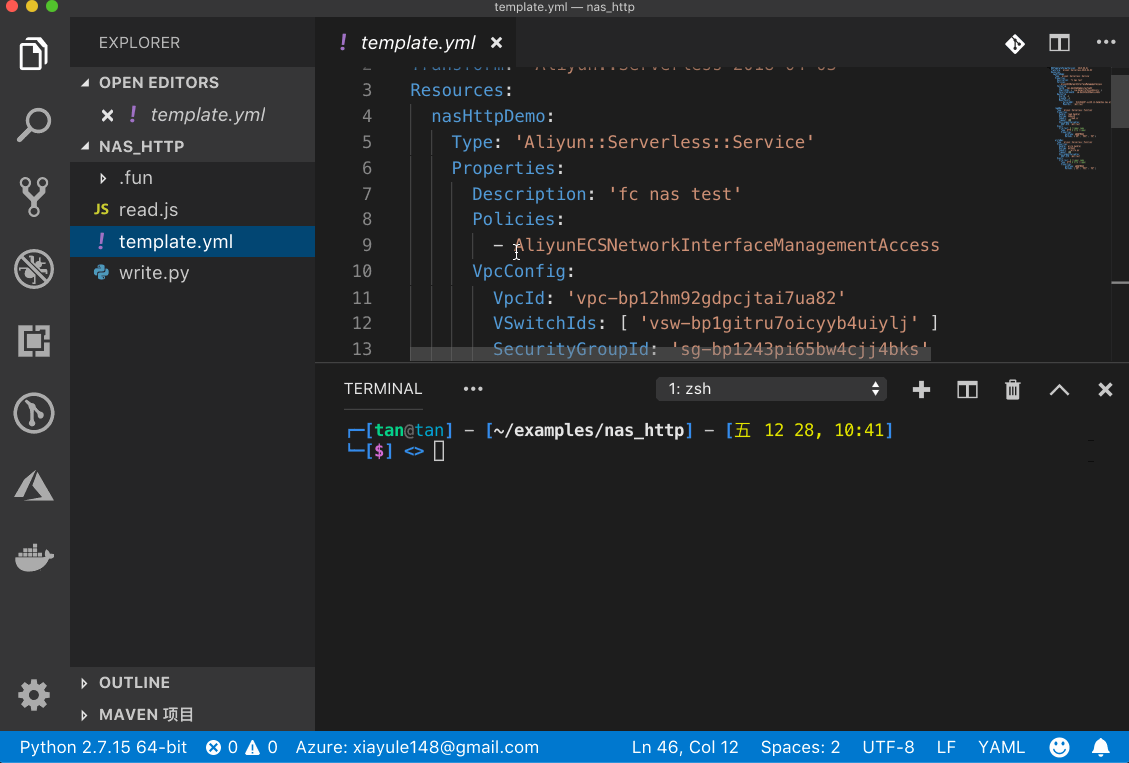Image resolution: width=1129 pixels, height=763 pixels.
Task: Click the TERMINAL panel tab
Action: click(383, 389)
